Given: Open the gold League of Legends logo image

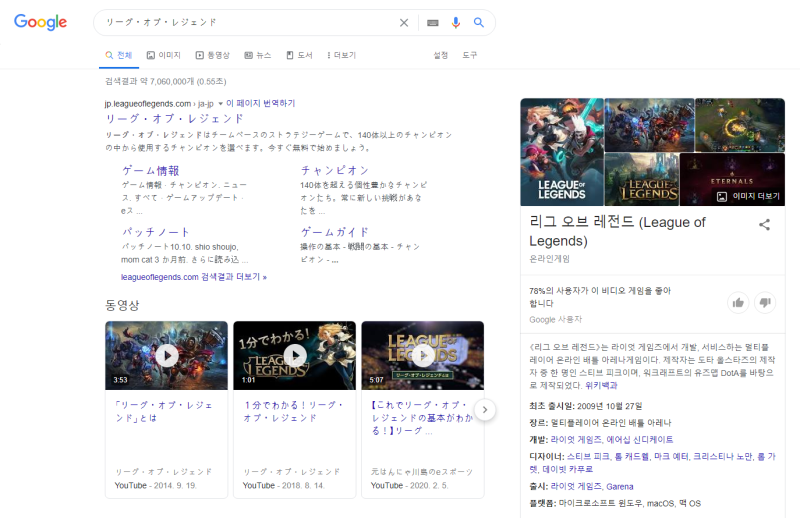Looking at the screenshot, I should (x=642, y=179).
